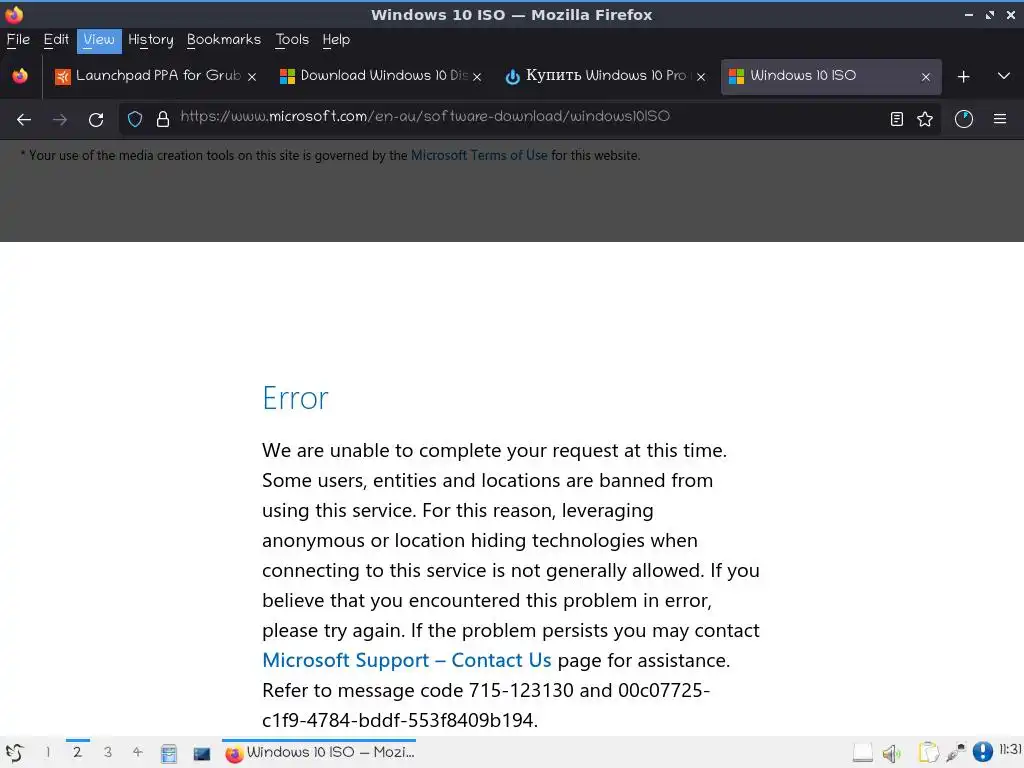Click the show desktop taskbar icon
The image size is (1024, 768).
(x=202, y=754)
